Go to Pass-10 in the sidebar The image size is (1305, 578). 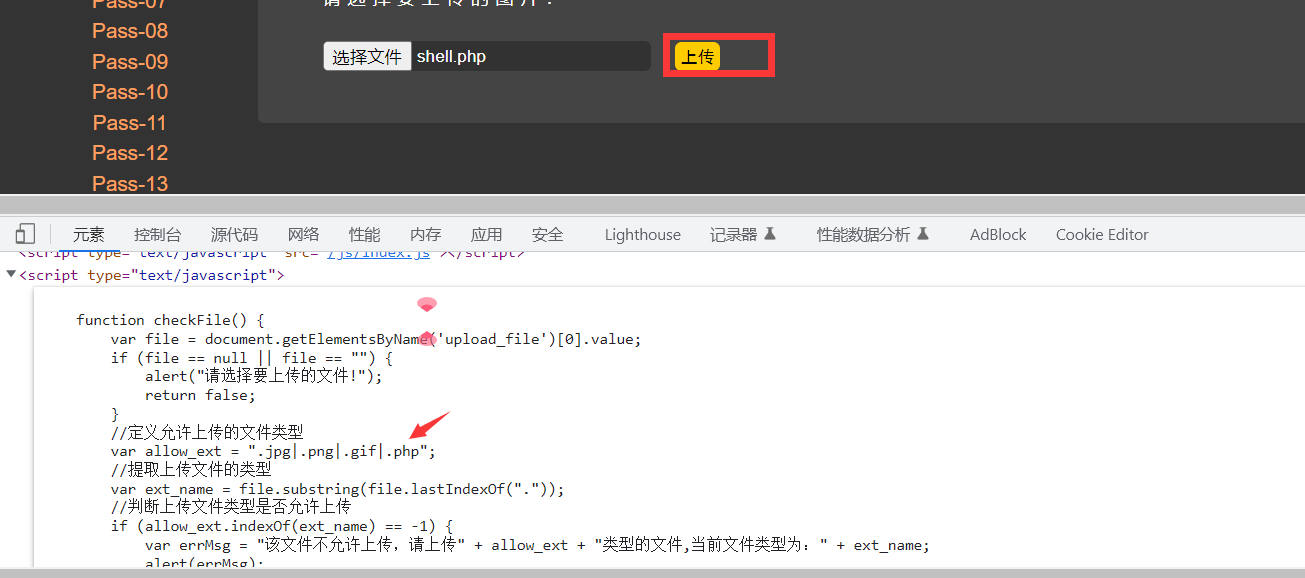(130, 92)
